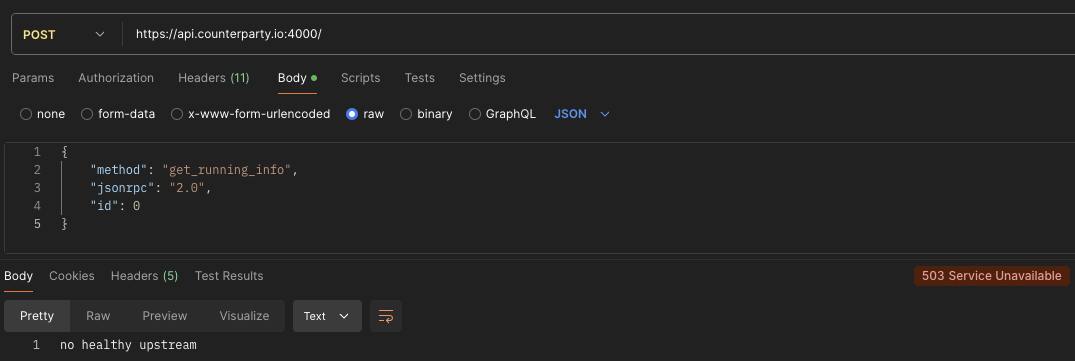Open the Text response format dropdown
This screenshot has height=361, width=1075.
tap(327, 316)
